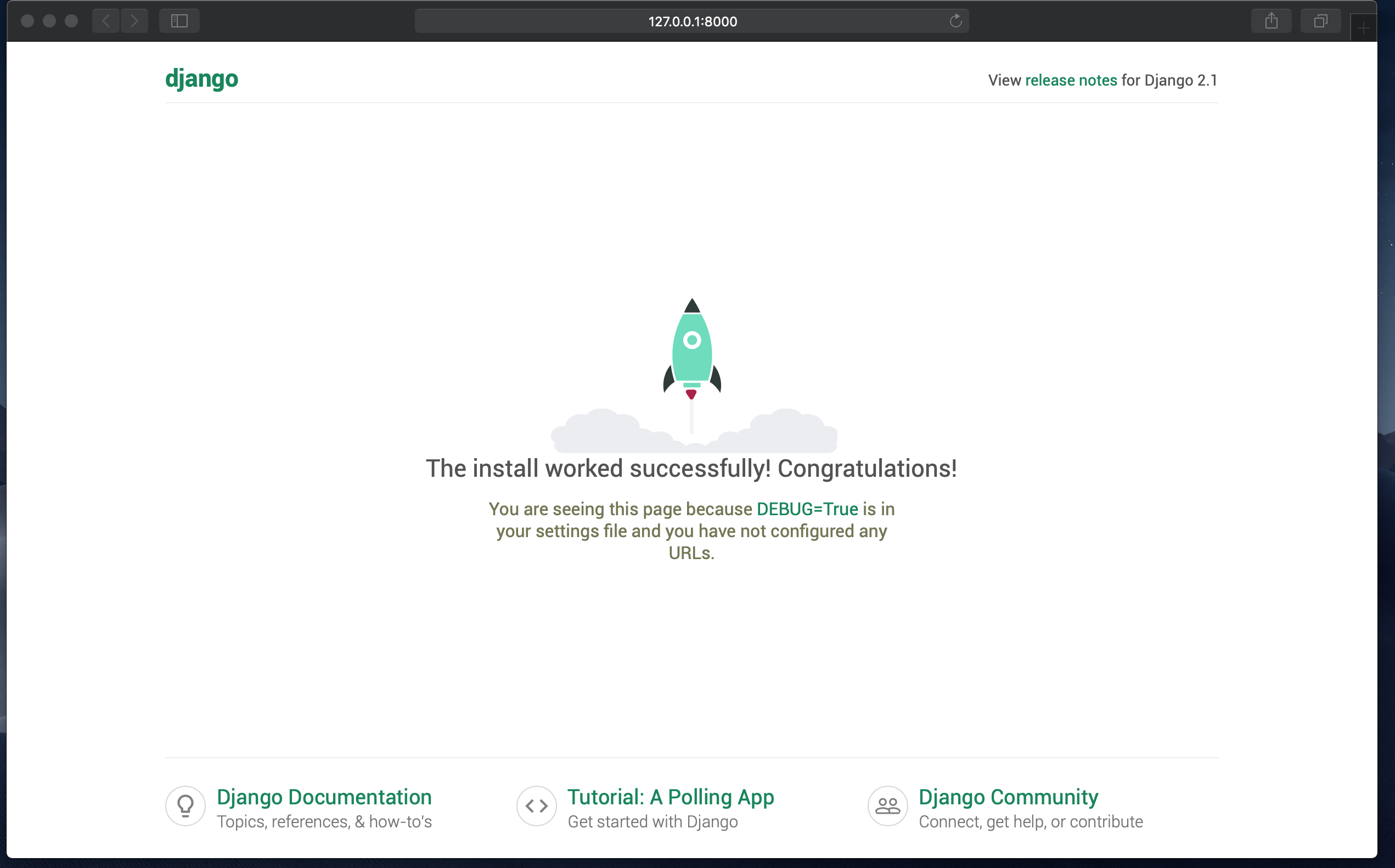
Task: Click 'Connect, get help, or contribute' text
Action: click(1030, 821)
